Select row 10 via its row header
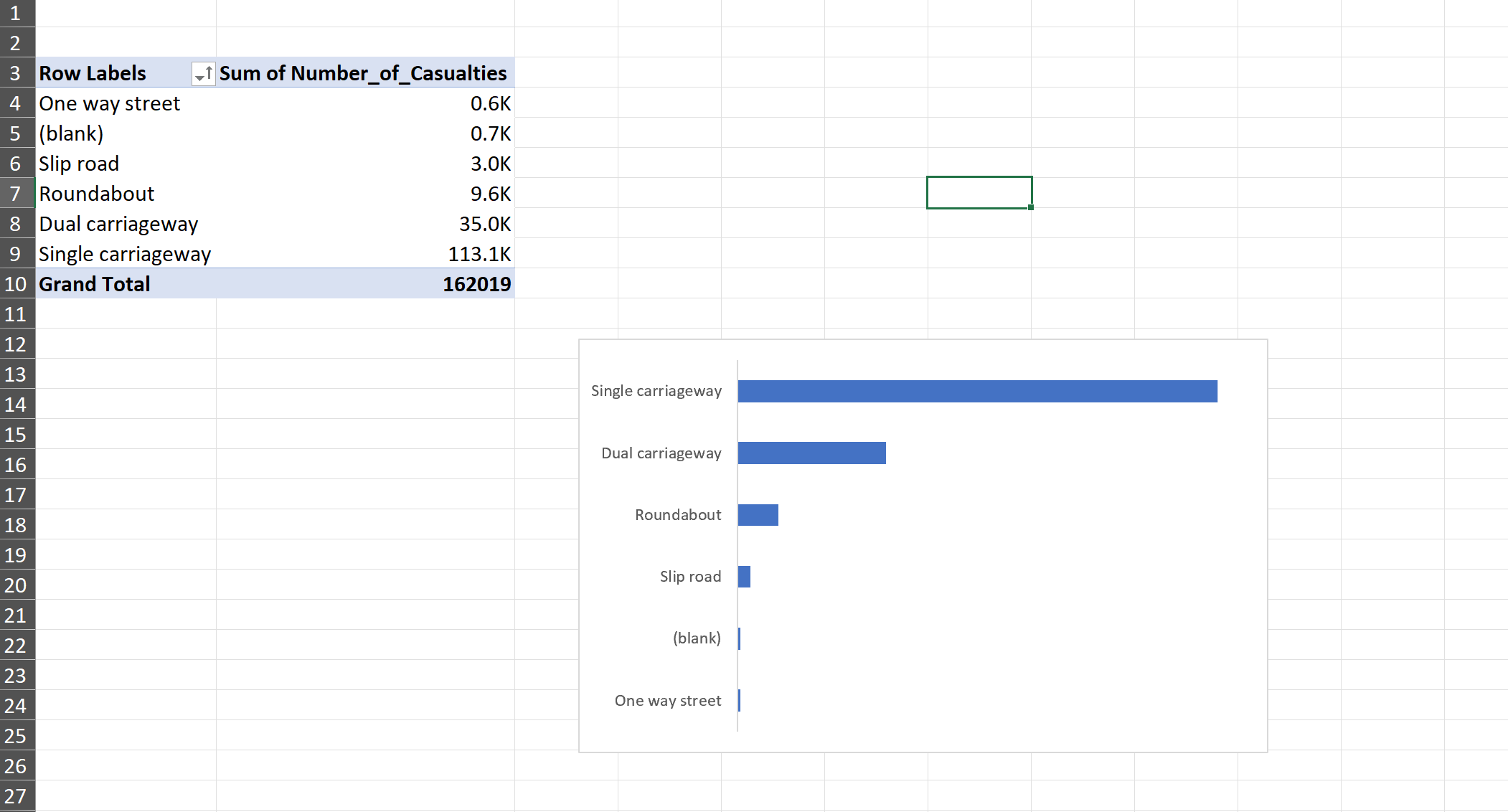 click(x=16, y=284)
